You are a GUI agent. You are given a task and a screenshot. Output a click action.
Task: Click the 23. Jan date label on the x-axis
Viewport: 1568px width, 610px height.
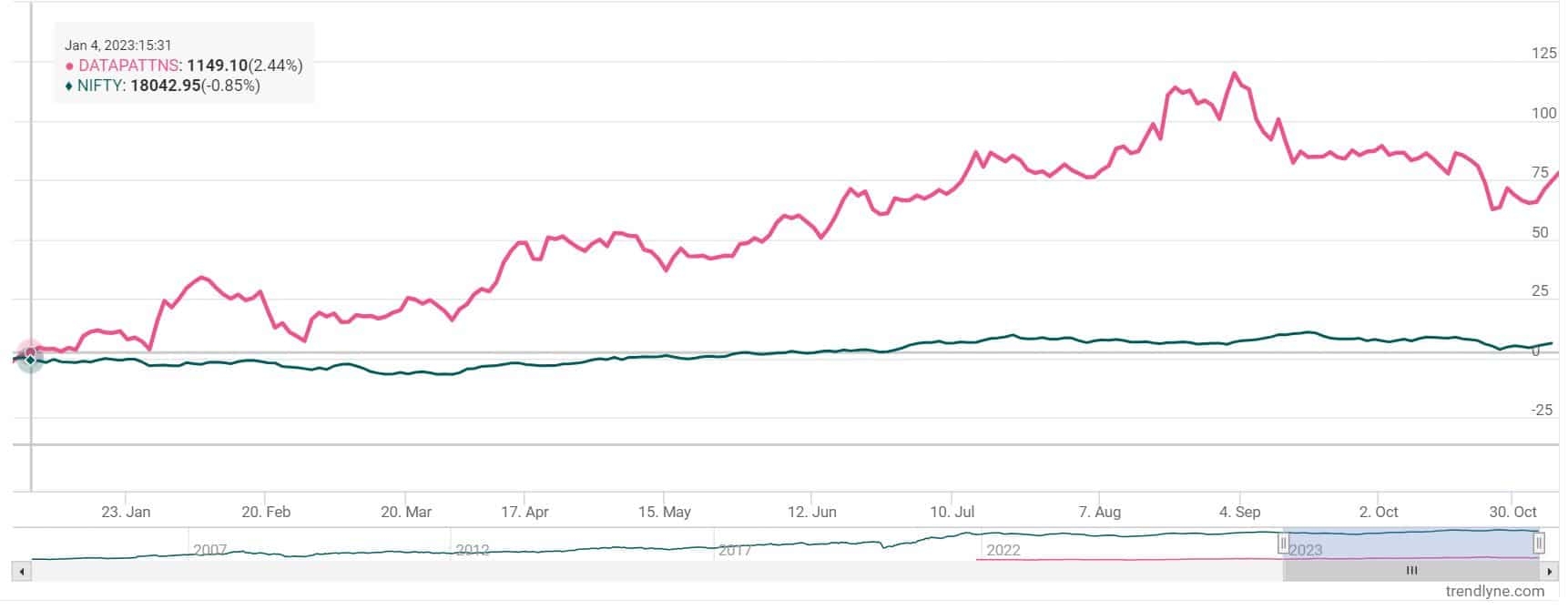pyautogui.click(x=126, y=512)
